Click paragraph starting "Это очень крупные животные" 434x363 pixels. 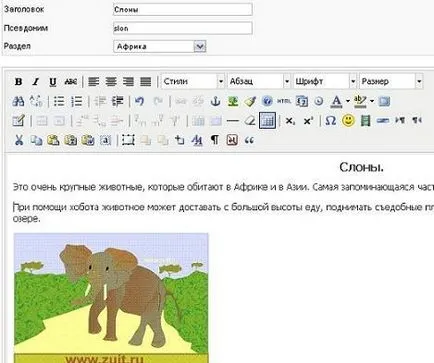click(x=223, y=187)
